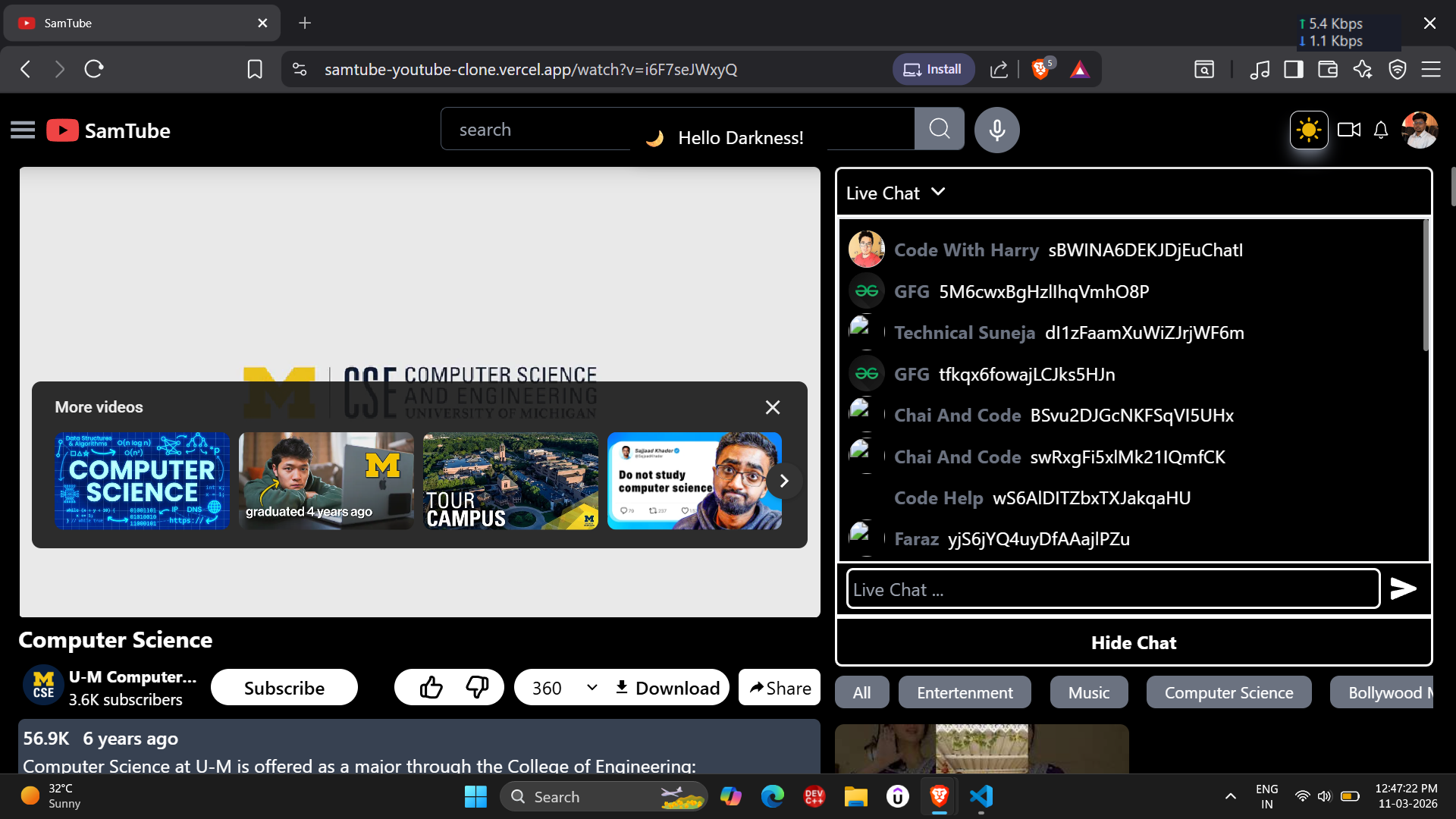1456x819 pixels.
Task: Select the Music category chip
Action: coord(1089,692)
